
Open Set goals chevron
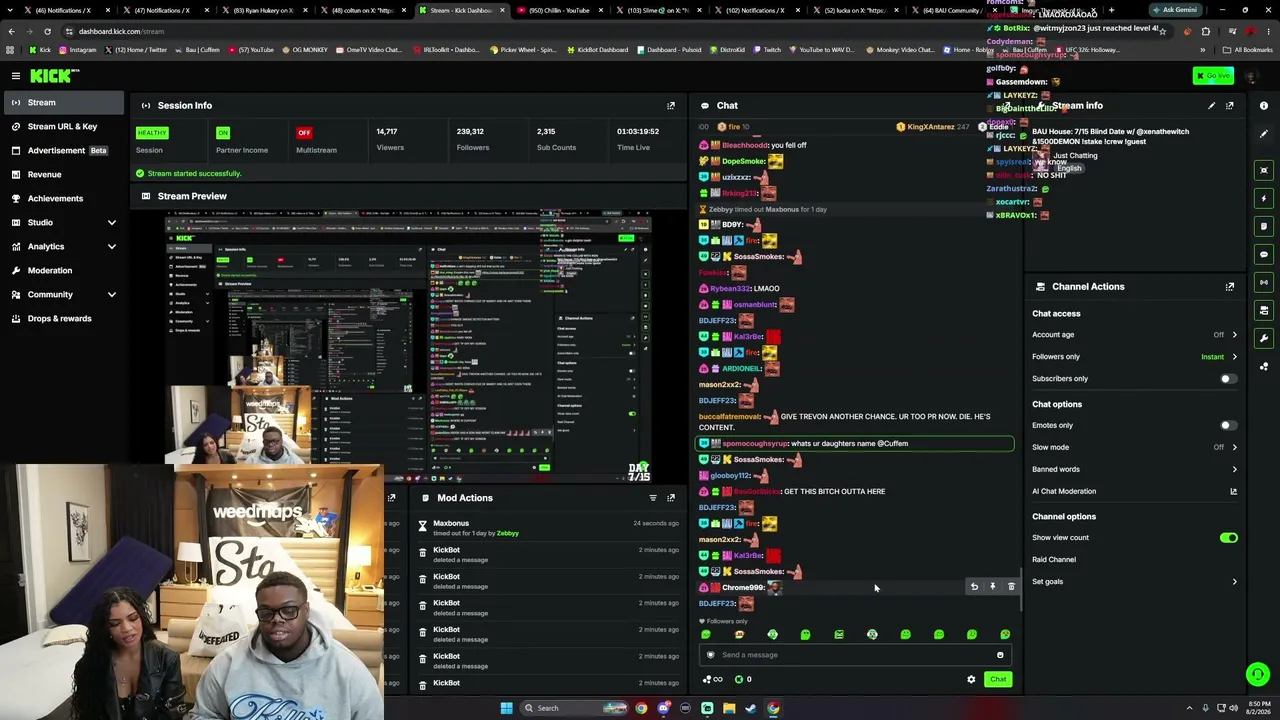(1234, 581)
